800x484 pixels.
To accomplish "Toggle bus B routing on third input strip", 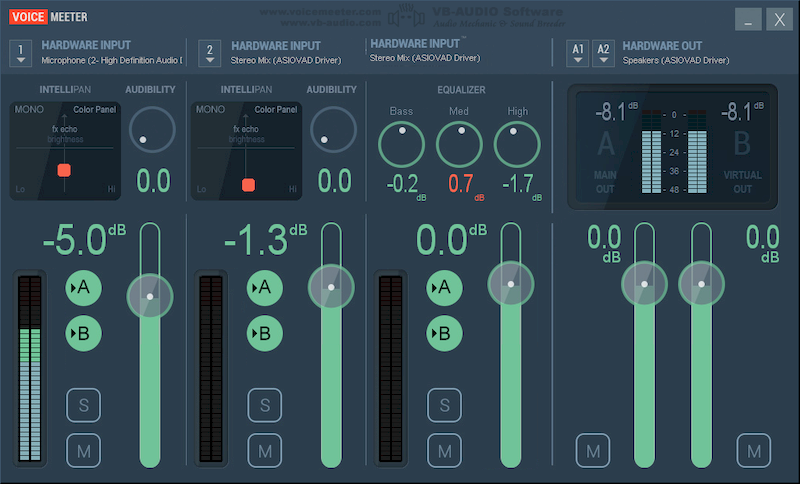I will [444, 334].
